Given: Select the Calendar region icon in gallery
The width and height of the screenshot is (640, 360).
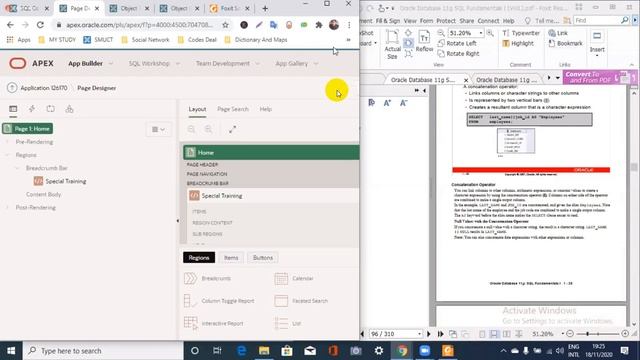Looking at the screenshot, I should [281, 278].
